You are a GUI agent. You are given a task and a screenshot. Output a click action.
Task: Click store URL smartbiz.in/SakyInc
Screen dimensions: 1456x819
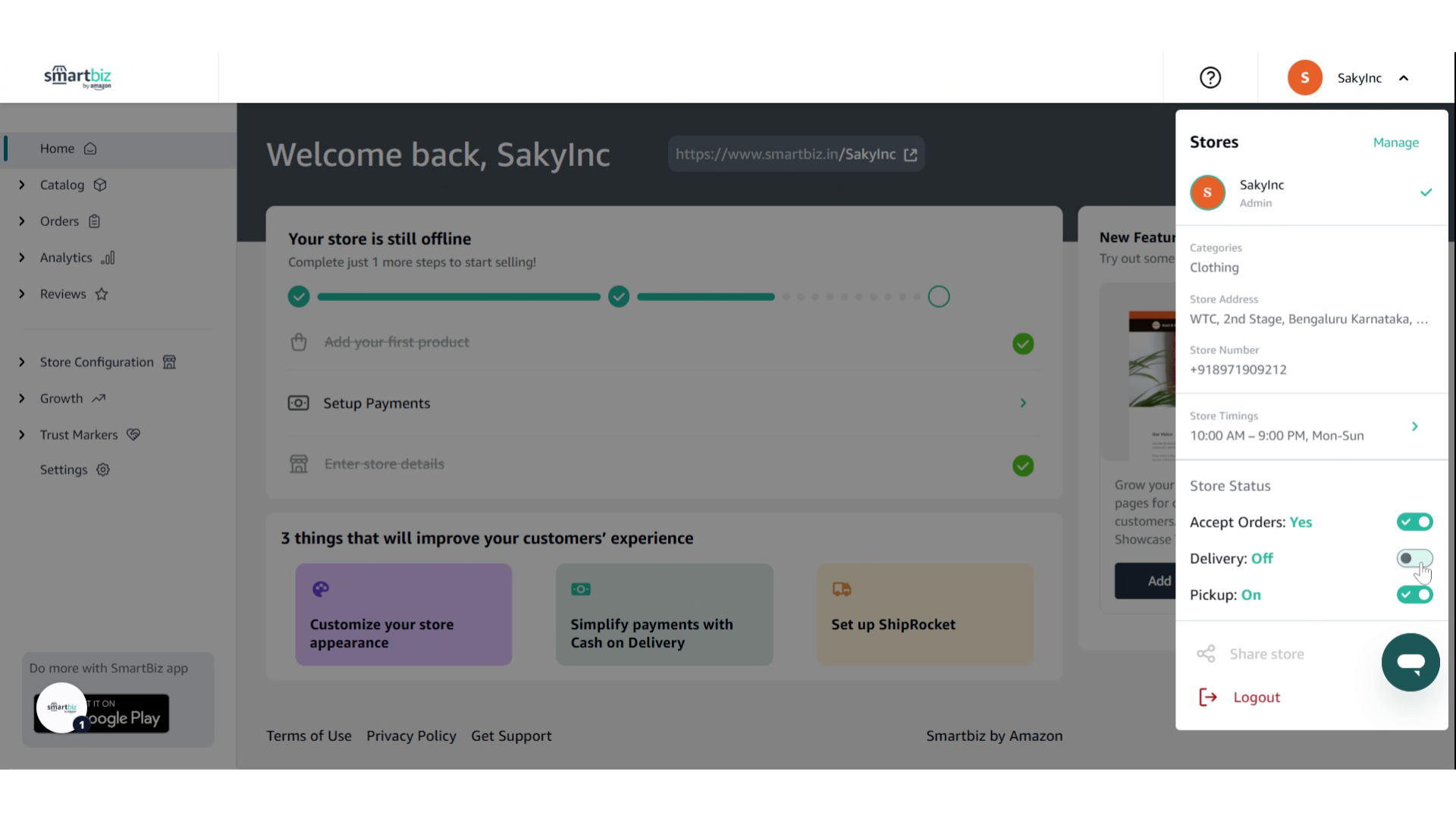pyautogui.click(x=786, y=155)
